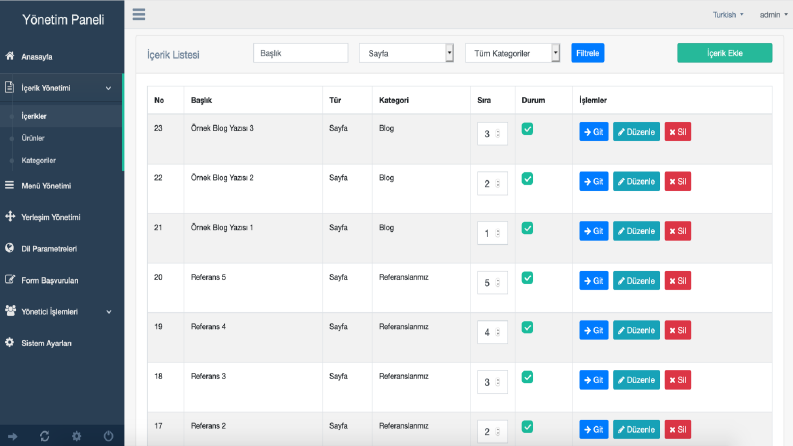793x446 pixels.
Task: Click Sil for Örnek Blog Yazısı 3
Action: (x=678, y=132)
